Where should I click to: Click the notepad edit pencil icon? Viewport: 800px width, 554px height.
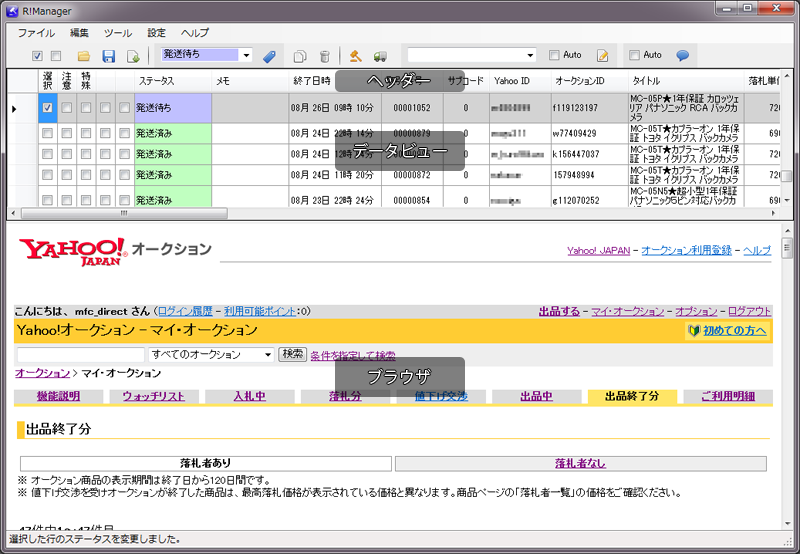click(x=603, y=56)
